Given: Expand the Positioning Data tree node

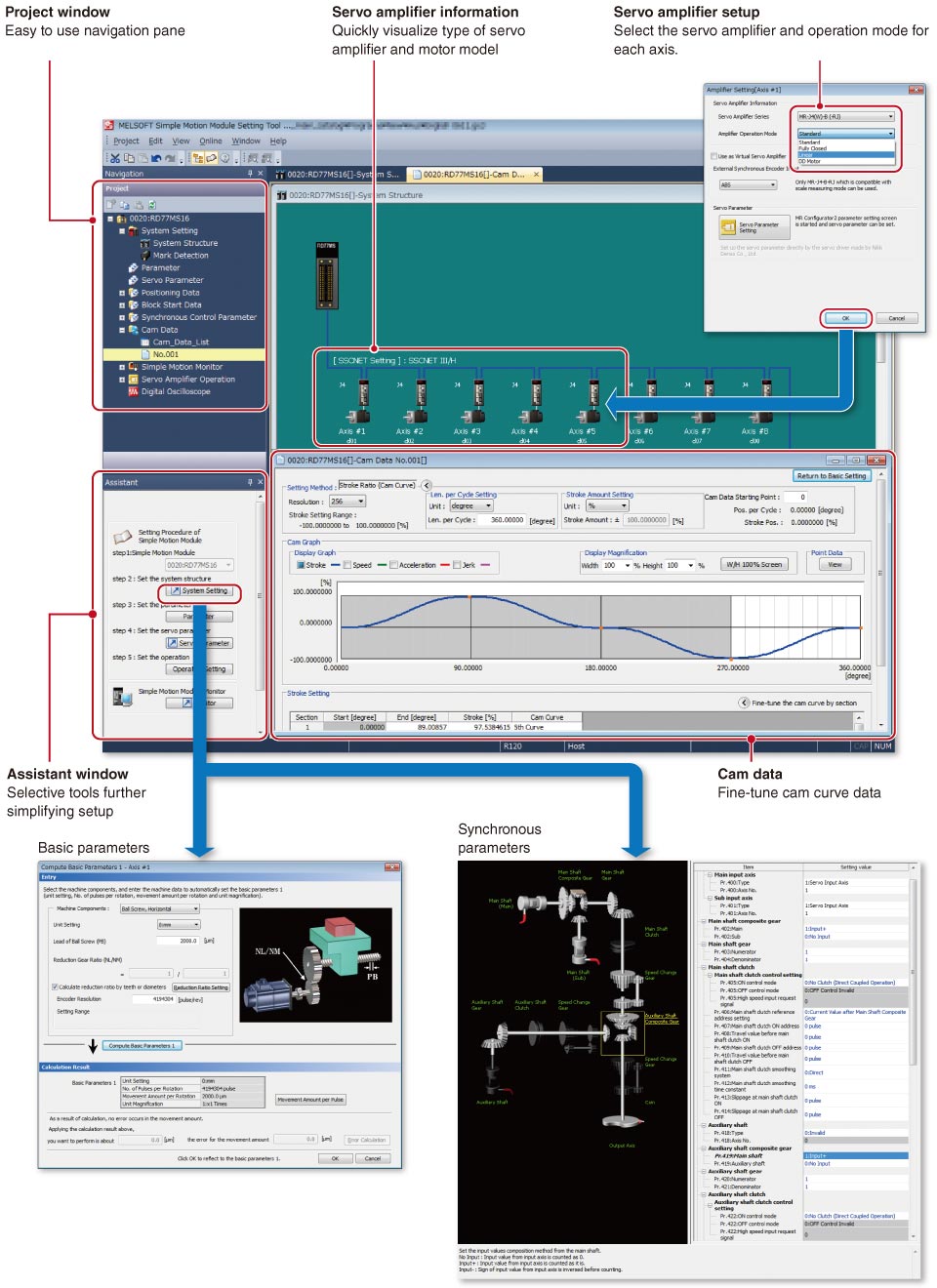Looking at the screenshot, I should click(122, 293).
